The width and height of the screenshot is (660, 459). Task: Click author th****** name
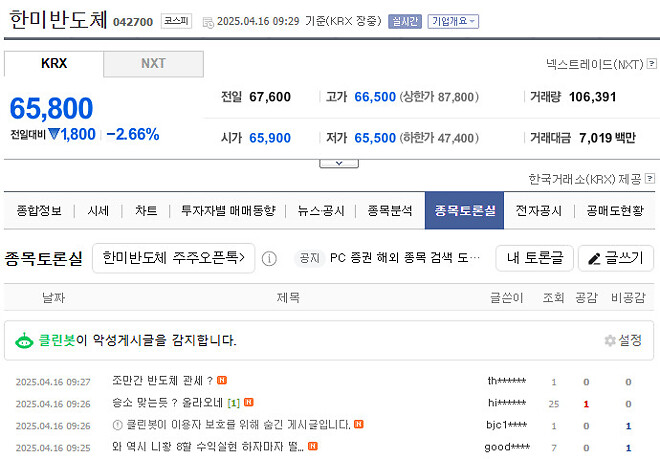pos(506,381)
